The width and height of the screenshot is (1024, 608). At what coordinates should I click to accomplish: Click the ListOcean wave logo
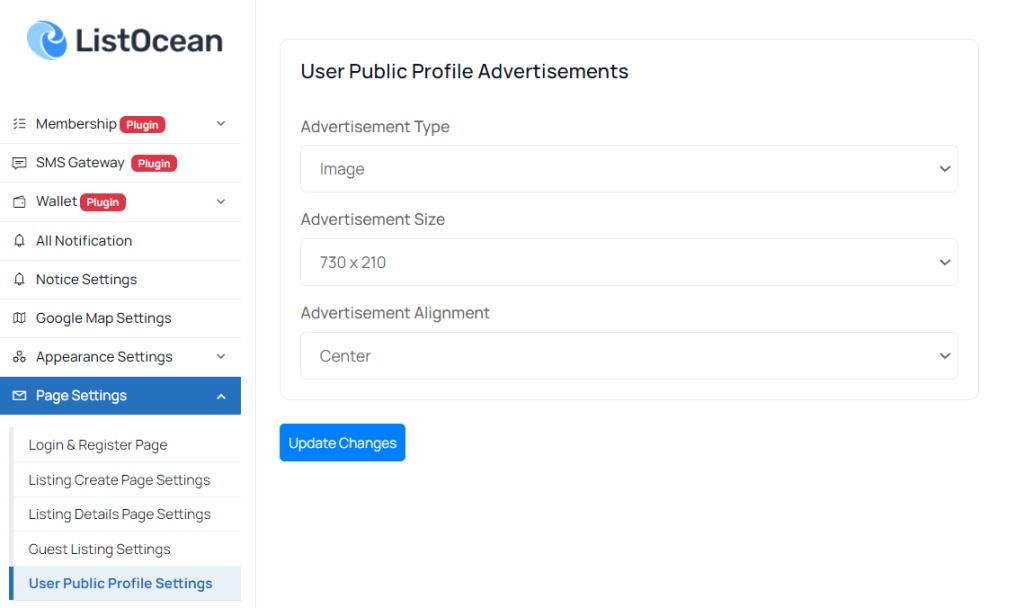46,40
